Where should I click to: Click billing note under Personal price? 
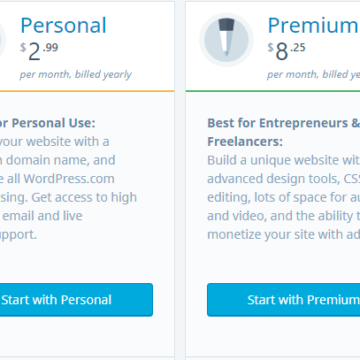coord(75,75)
